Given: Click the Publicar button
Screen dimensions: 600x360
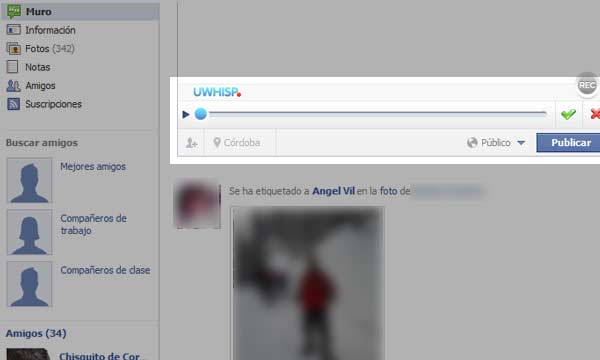Looking at the screenshot, I should click(569, 143).
